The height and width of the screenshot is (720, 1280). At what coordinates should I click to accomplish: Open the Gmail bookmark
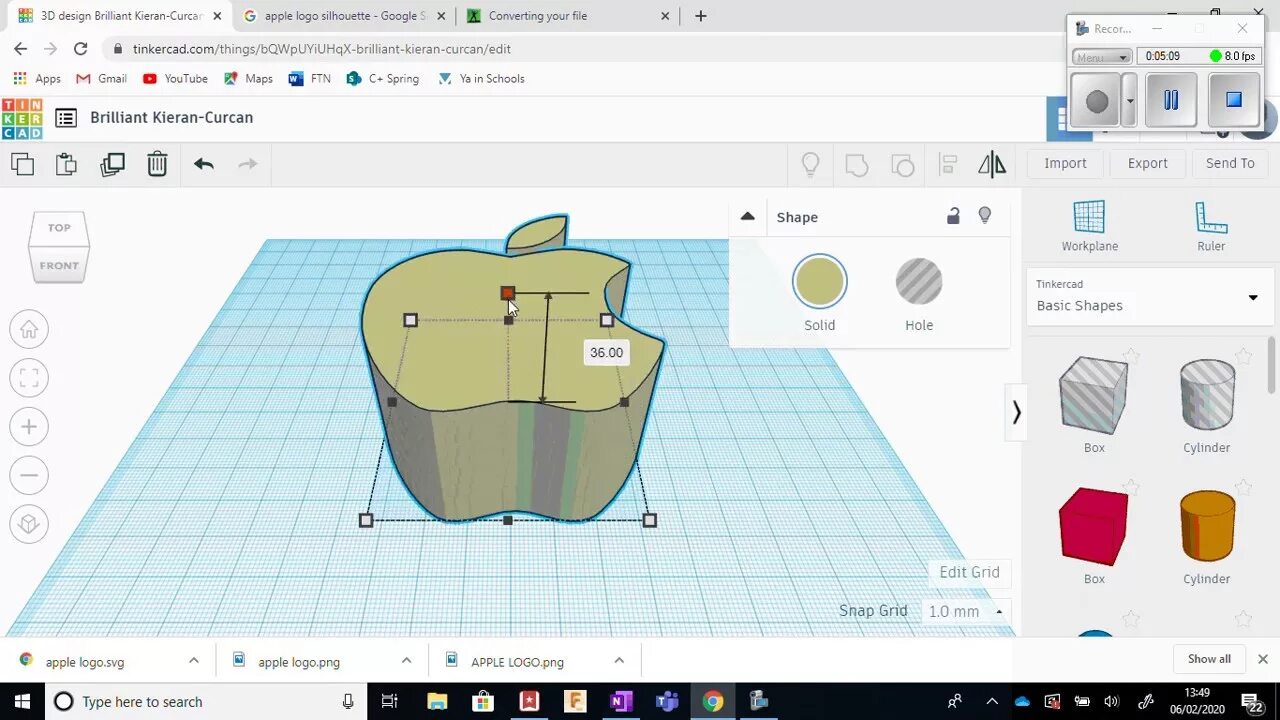[102, 78]
